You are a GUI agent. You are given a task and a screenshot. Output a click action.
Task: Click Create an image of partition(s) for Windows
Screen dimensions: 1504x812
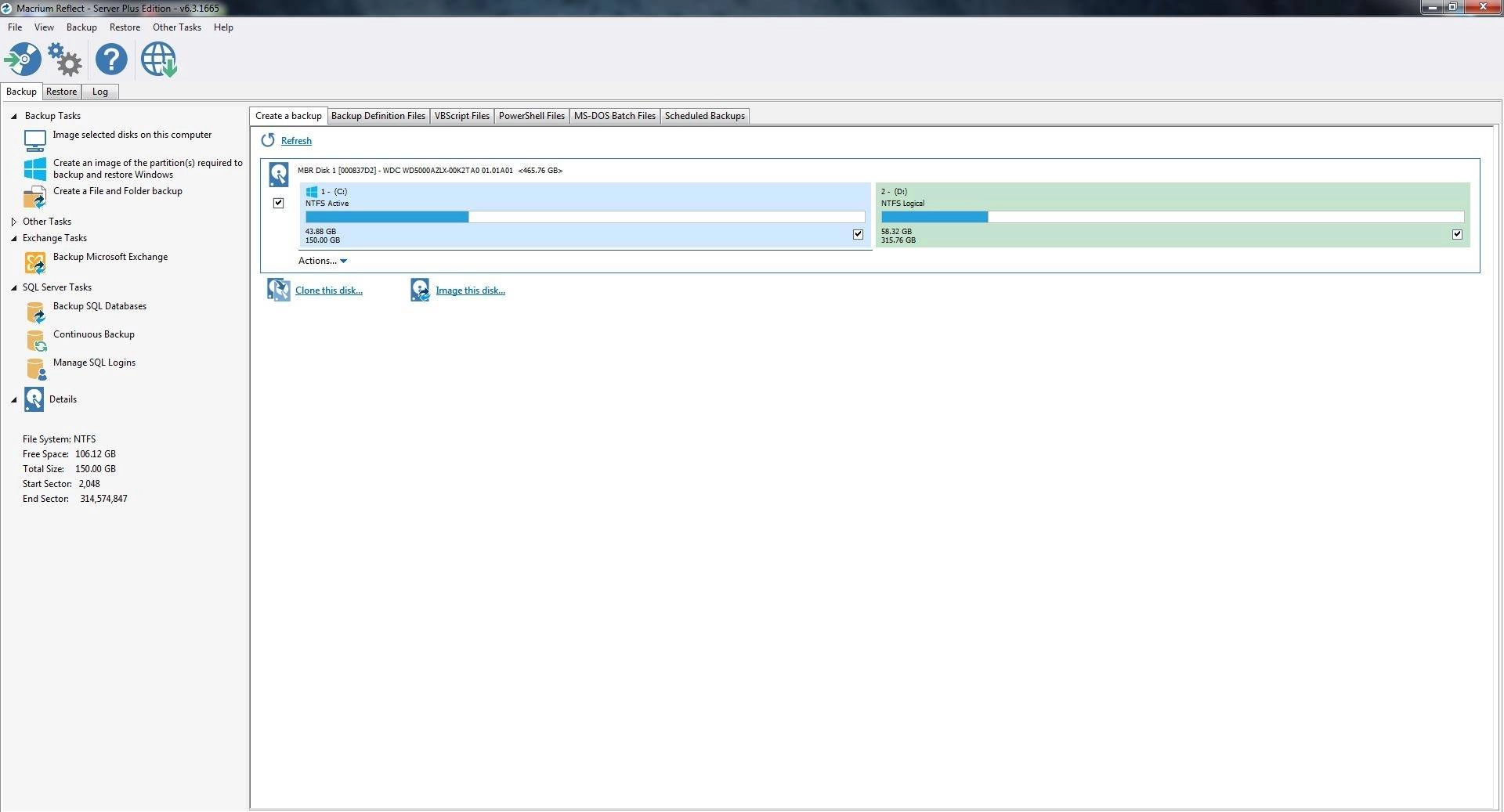click(x=148, y=168)
